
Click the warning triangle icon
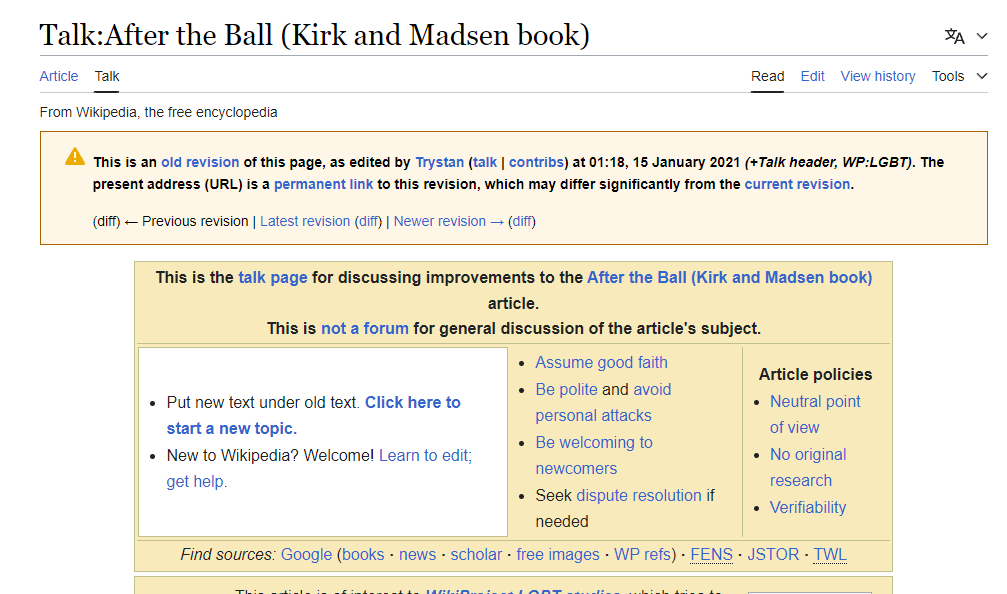74,157
